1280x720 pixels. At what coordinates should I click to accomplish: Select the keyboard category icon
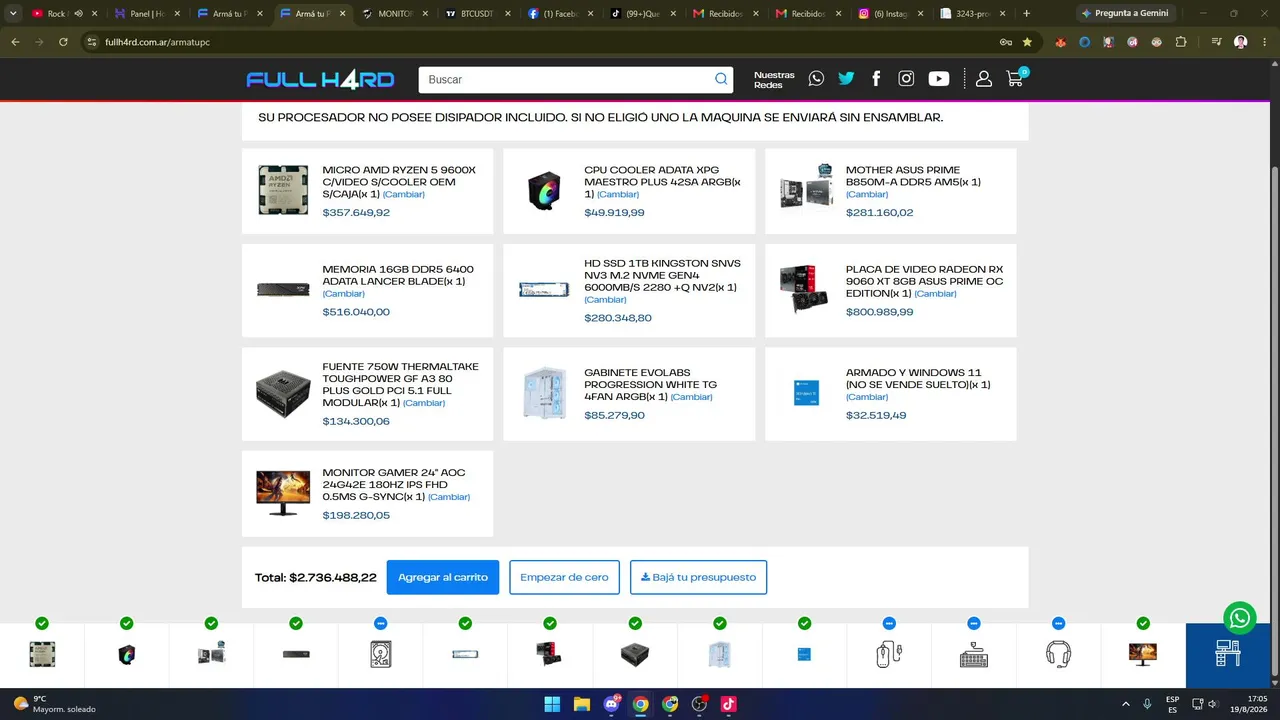coord(974,654)
